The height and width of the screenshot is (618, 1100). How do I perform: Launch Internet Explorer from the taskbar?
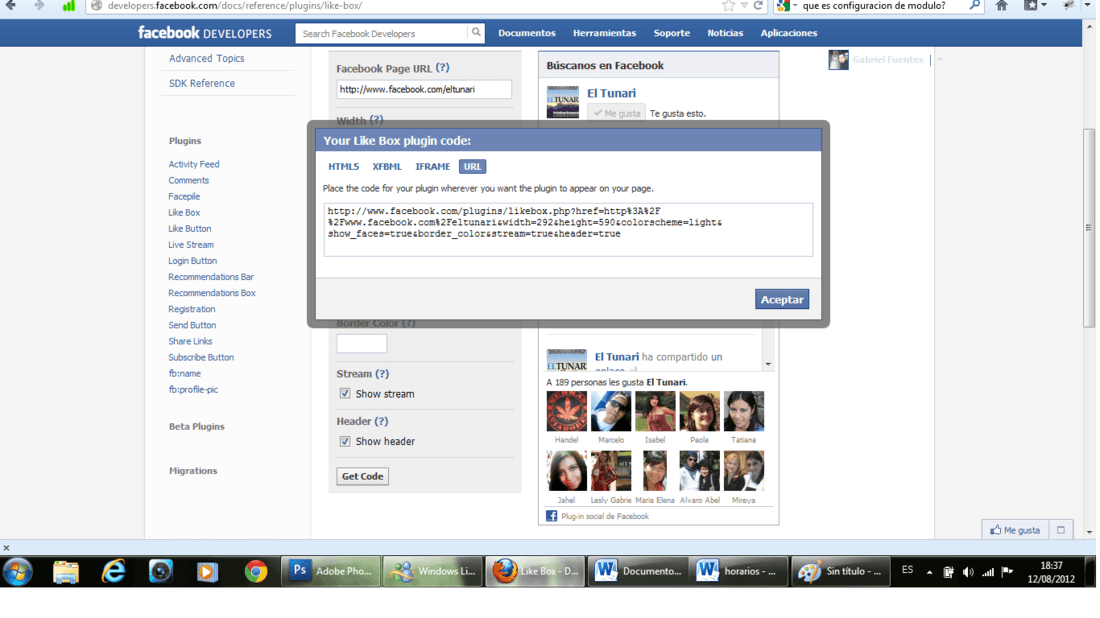[113, 572]
